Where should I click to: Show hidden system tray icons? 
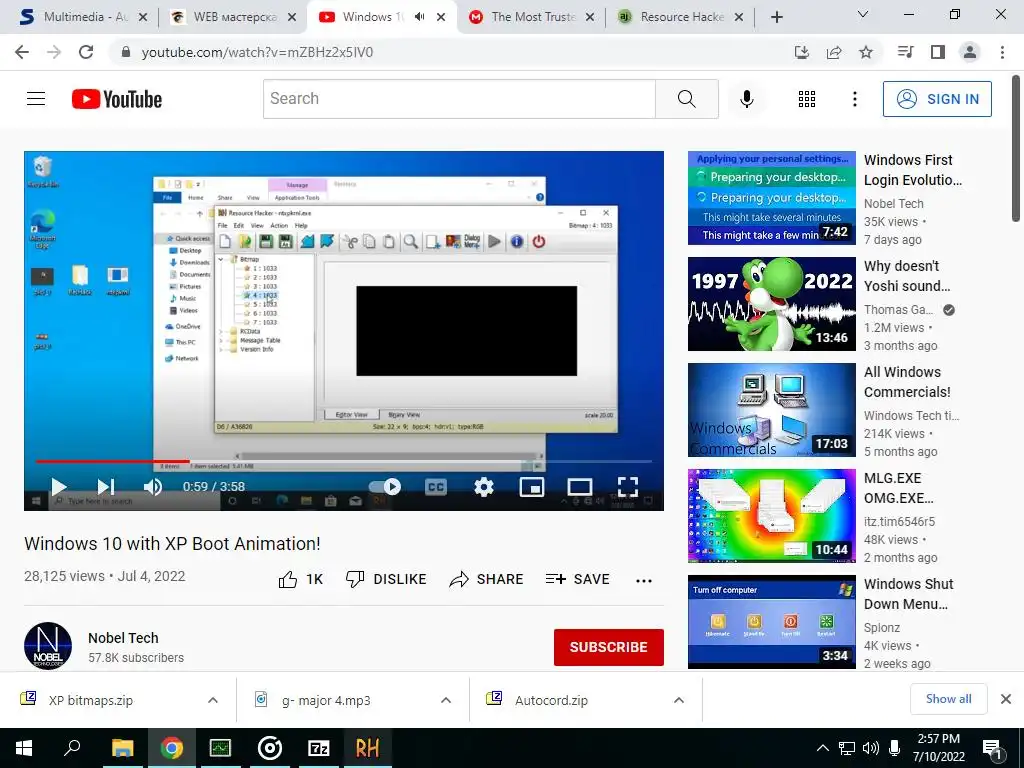pyautogui.click(x=823, y=748)
